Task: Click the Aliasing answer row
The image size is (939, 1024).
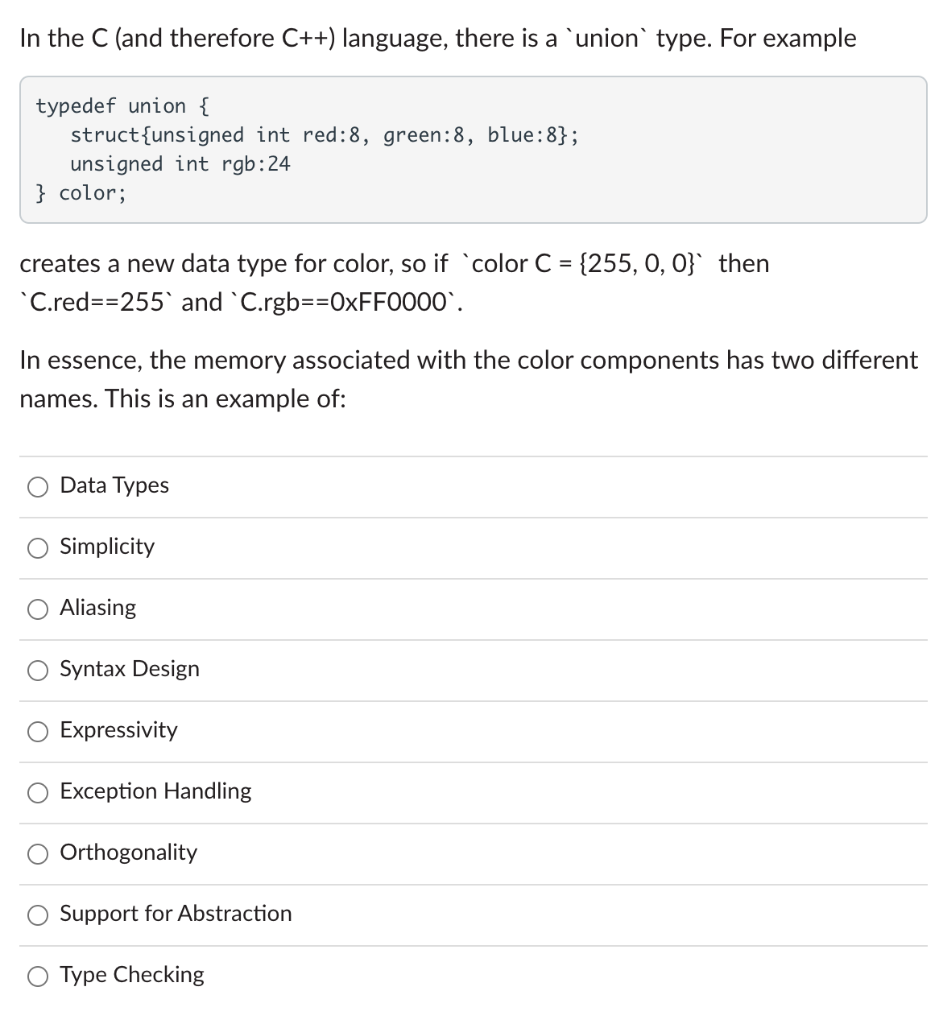Action: coord(97,608)
